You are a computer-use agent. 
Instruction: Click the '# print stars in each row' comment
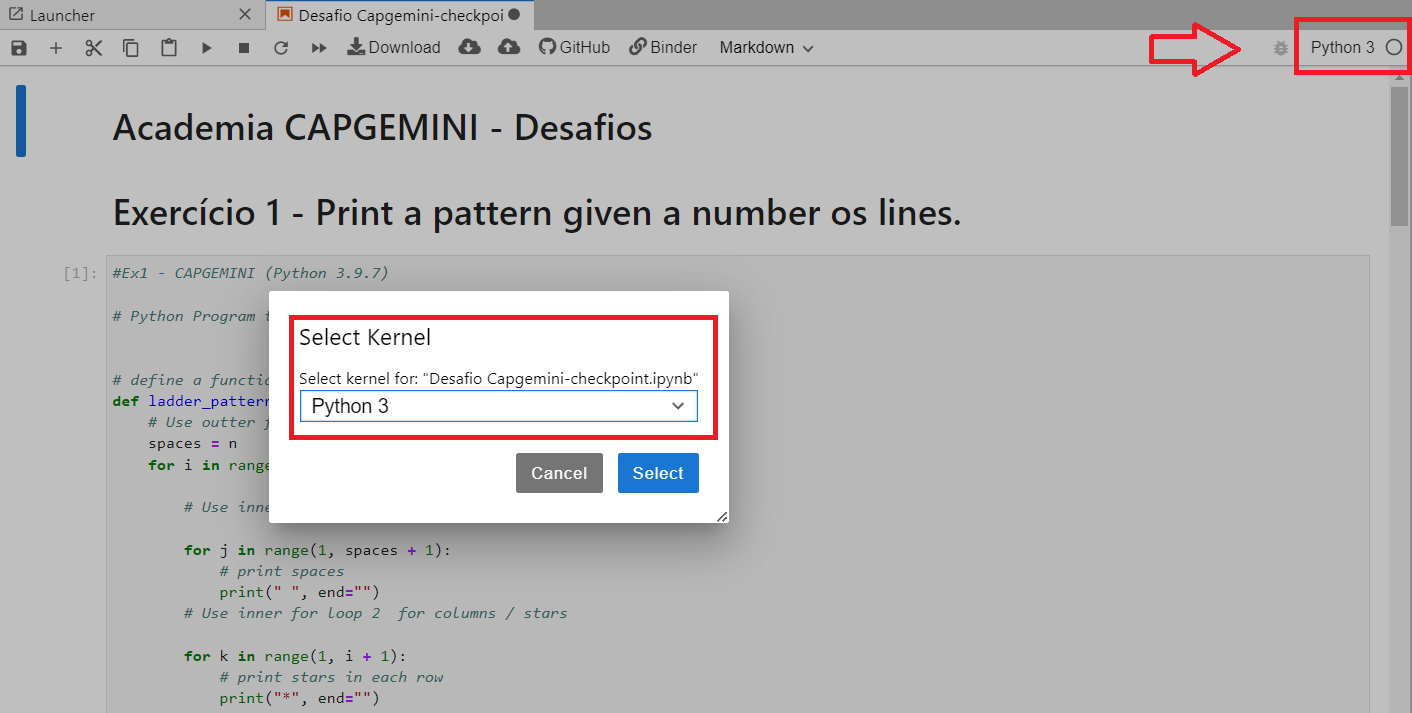[x=331, y=677]
